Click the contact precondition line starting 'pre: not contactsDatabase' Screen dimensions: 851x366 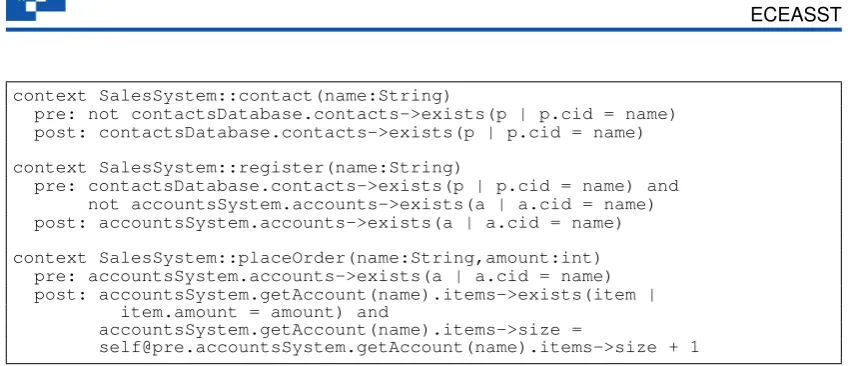pos(355,115)
